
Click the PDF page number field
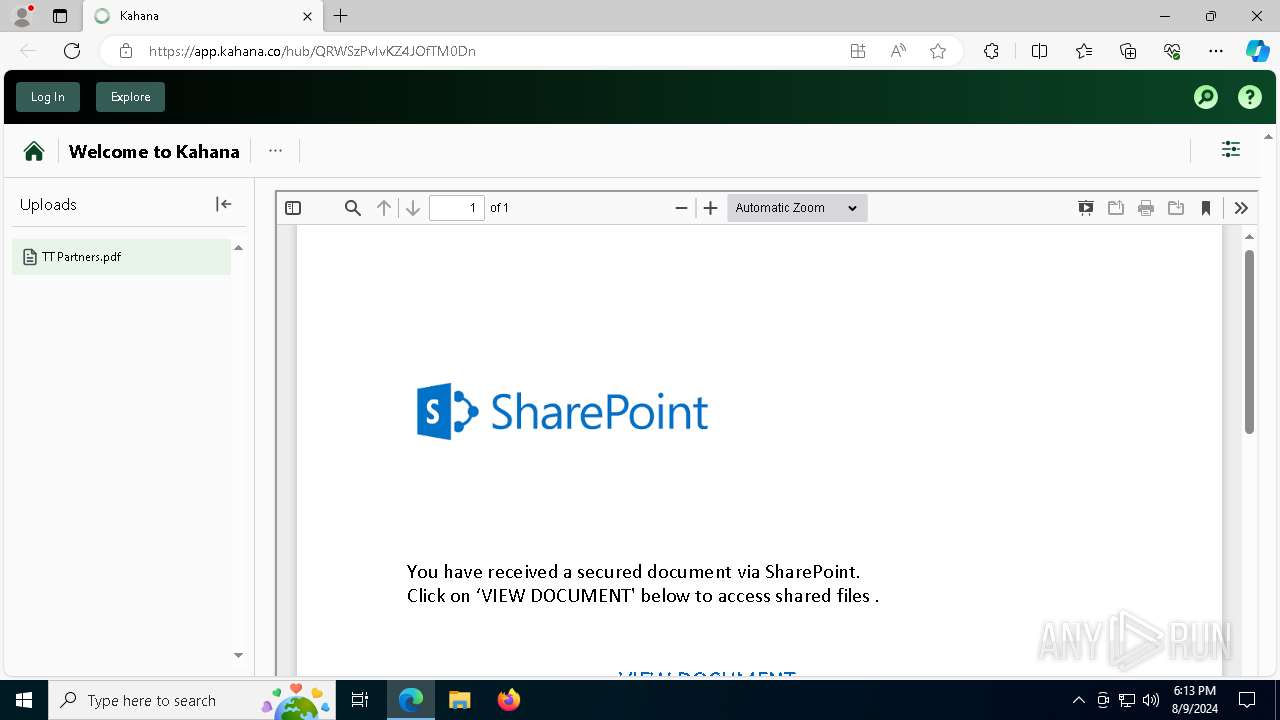tap(457, 208)
